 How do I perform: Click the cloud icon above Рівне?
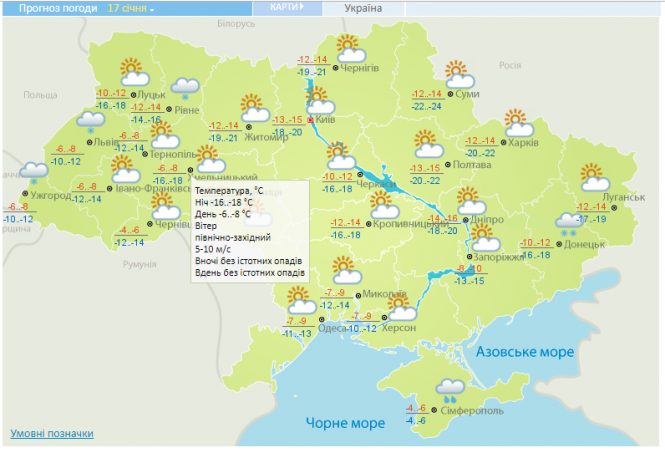pos(184,90)
